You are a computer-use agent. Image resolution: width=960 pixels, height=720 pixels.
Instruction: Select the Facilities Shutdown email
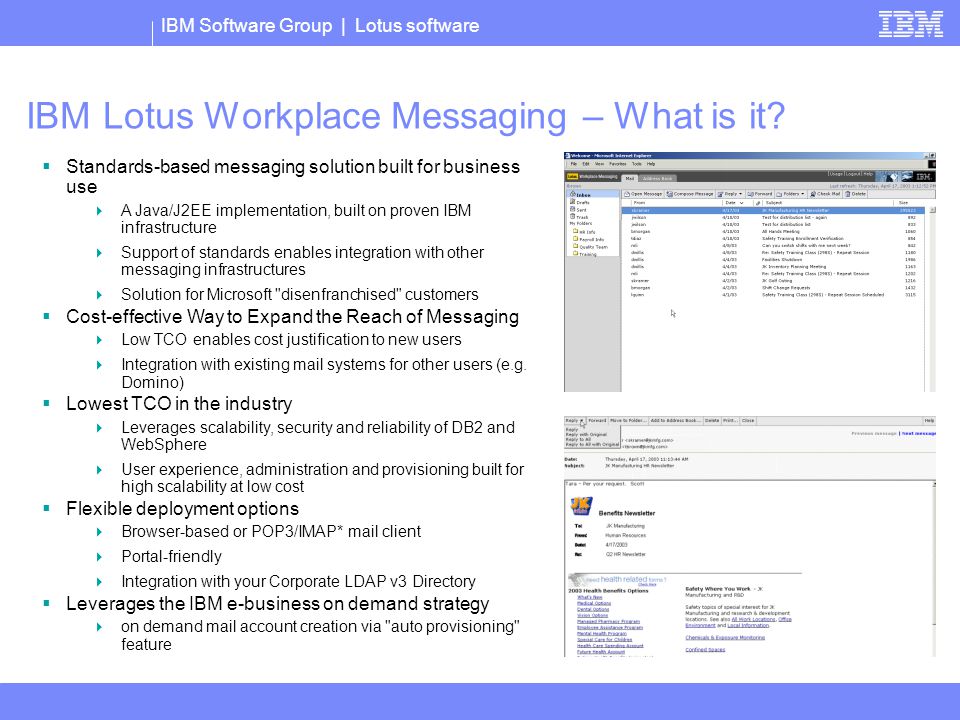tap(774, 260)
